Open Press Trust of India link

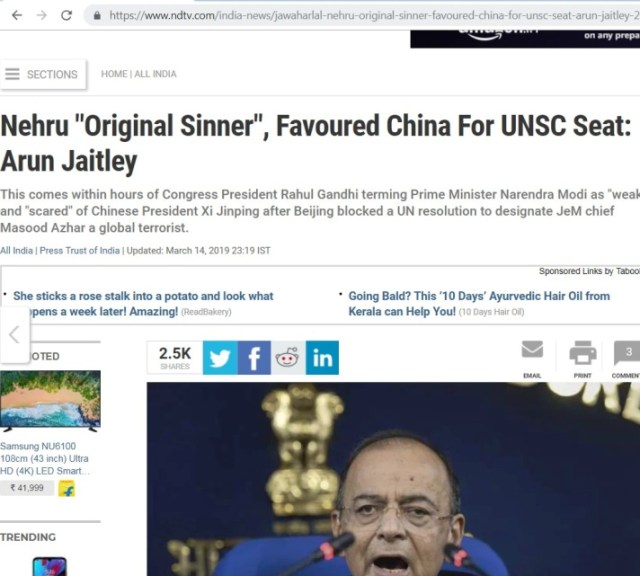click(80, 250)
